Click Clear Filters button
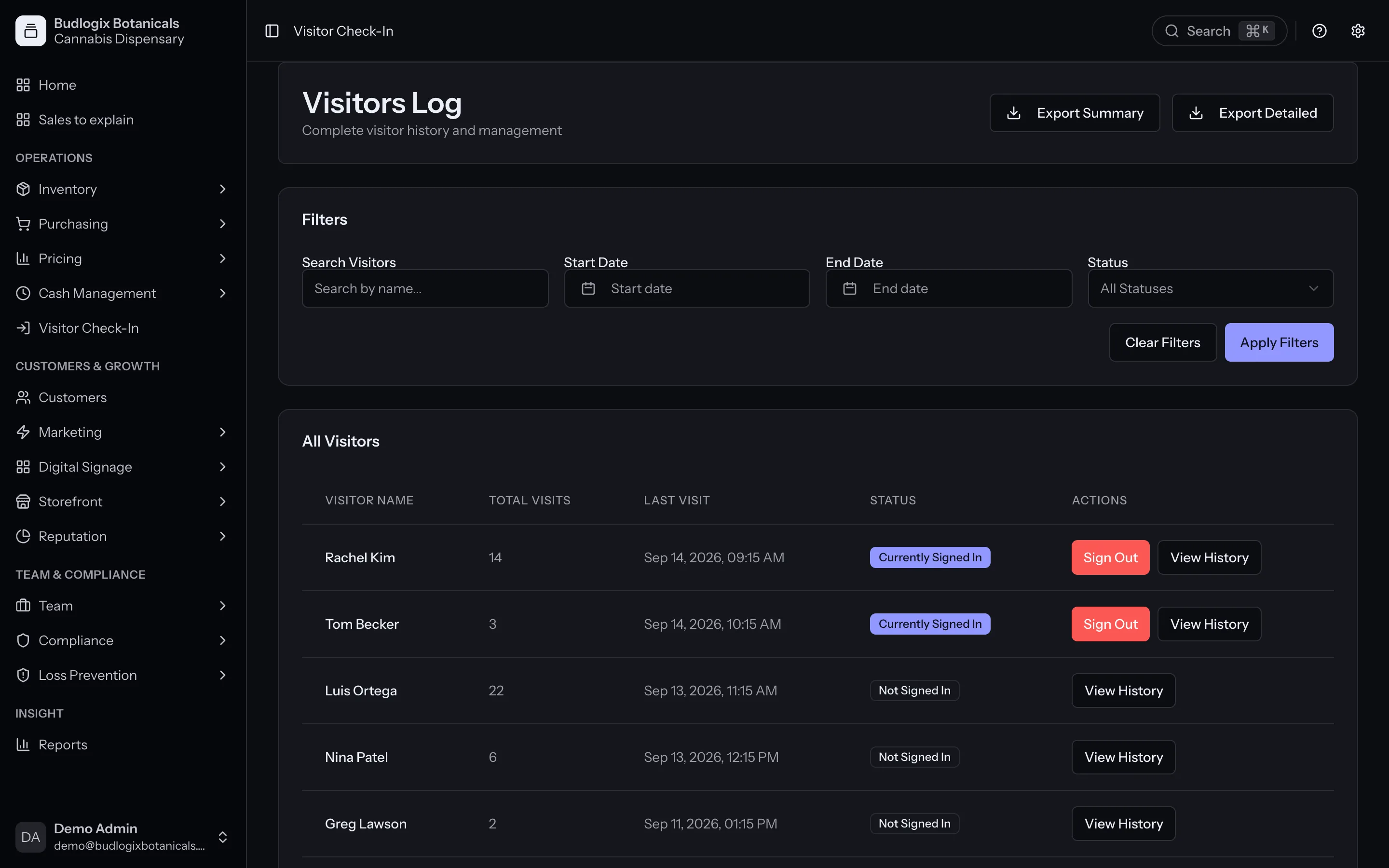The width and height of the screenshot is (1389, 868). click(1162, 342)
